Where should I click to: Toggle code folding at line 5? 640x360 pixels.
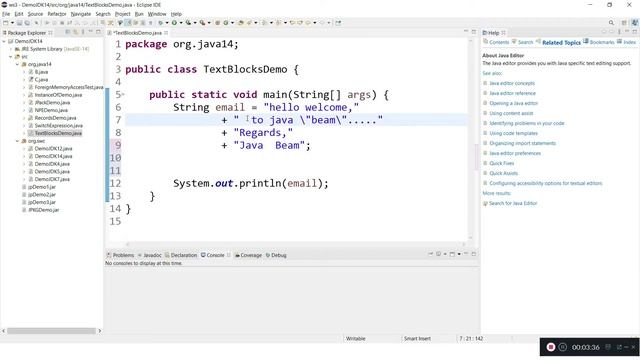123,95
